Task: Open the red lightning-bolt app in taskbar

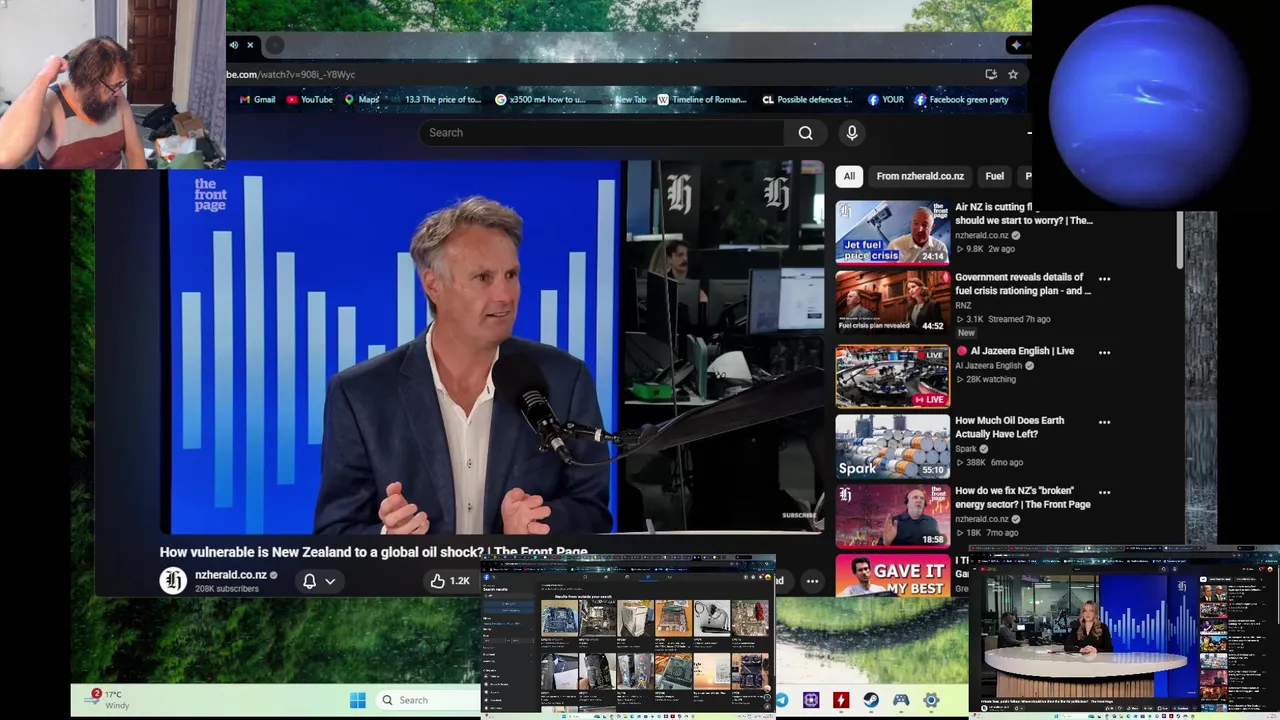Action: tap(841, 700)
